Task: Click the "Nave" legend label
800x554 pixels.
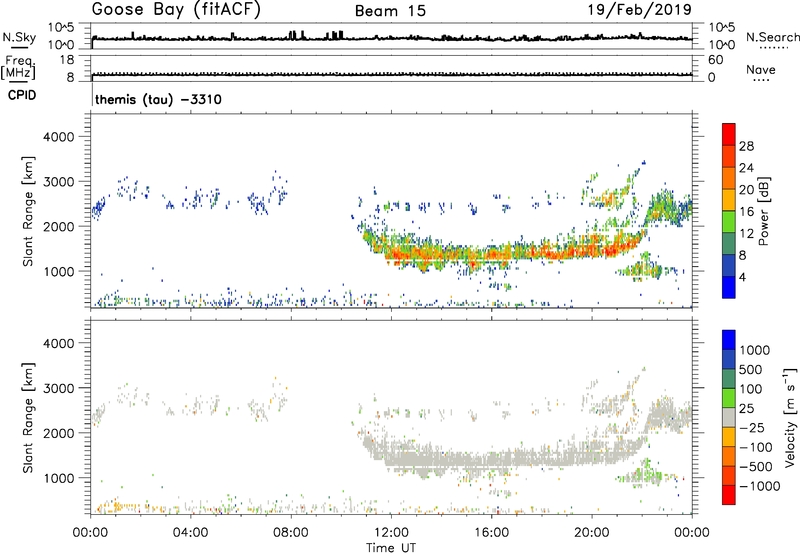Action: (761, 69)
